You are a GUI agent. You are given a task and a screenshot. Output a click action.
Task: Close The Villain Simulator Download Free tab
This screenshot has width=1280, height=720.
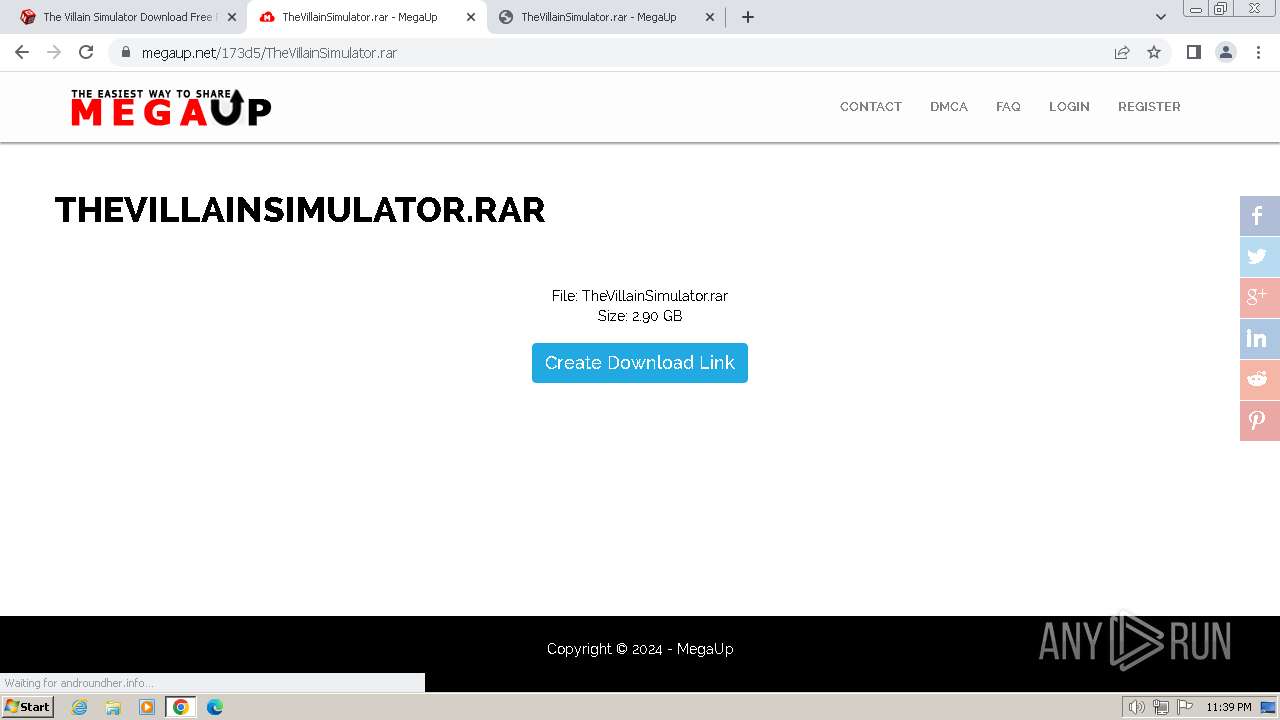[x=231, y=17]
